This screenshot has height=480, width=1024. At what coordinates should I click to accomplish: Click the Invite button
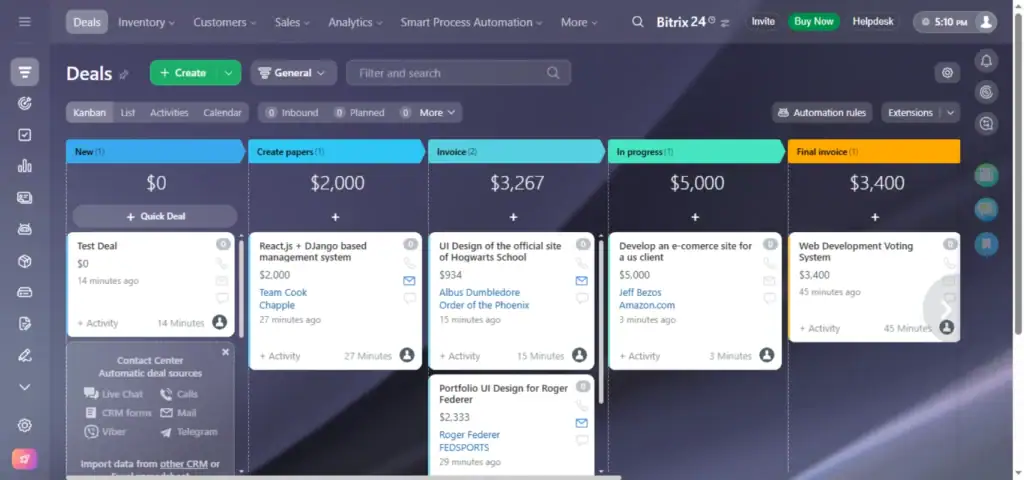[x=763, y=22]
